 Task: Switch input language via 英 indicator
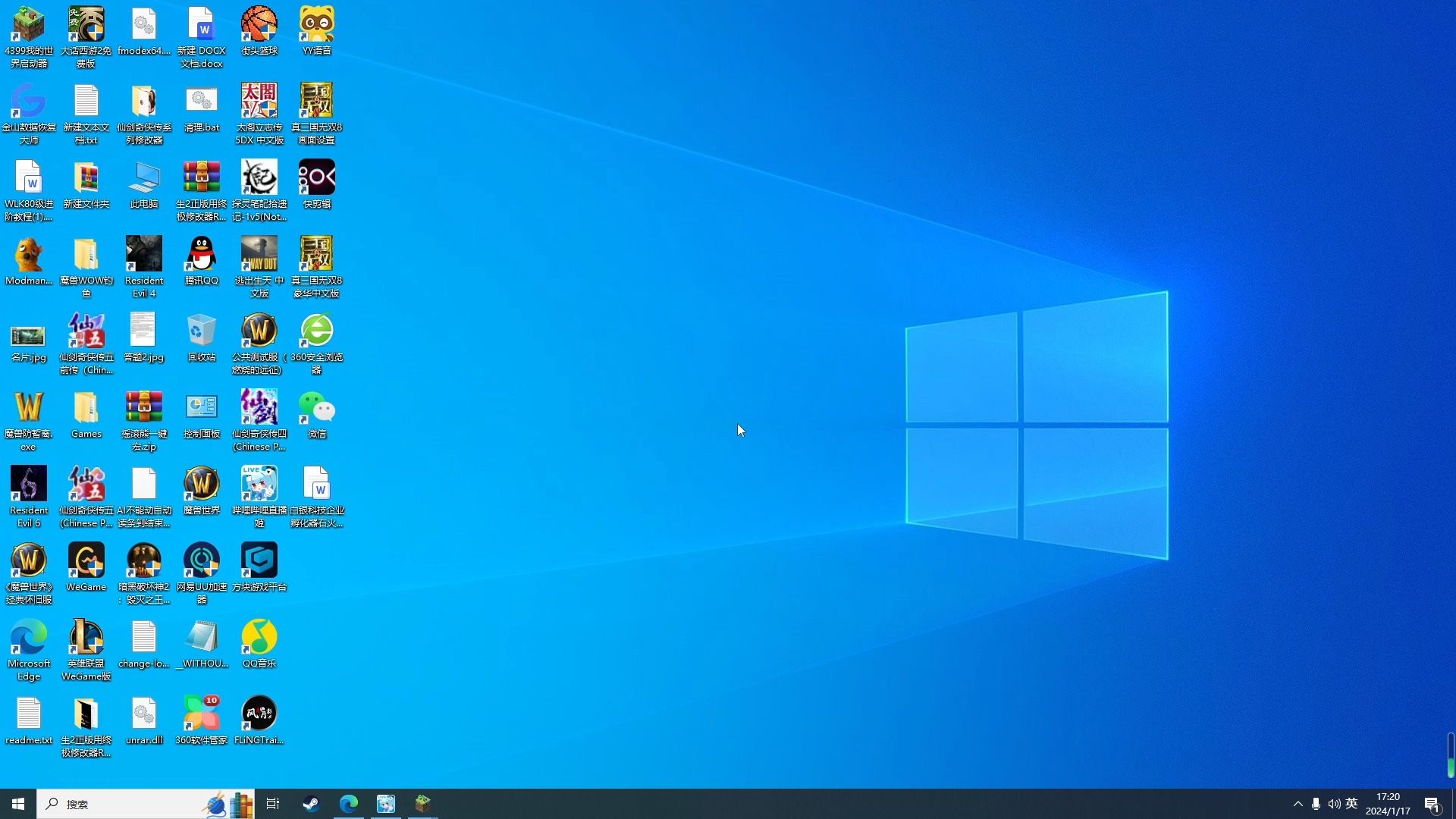tap(1351, 804)
